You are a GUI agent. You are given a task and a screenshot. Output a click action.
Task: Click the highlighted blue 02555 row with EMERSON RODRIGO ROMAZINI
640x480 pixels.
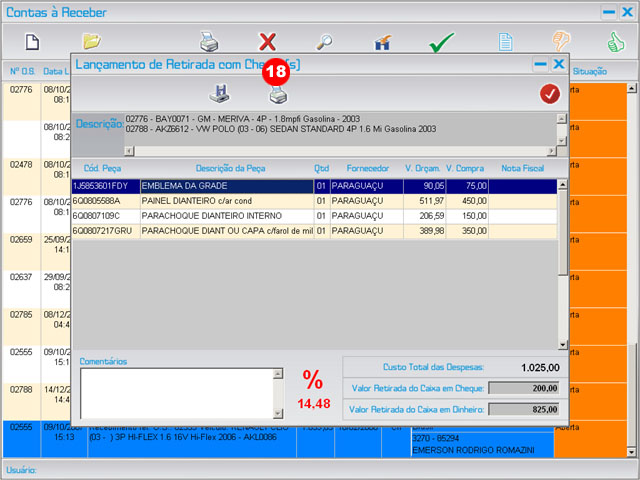pos(314,440)
